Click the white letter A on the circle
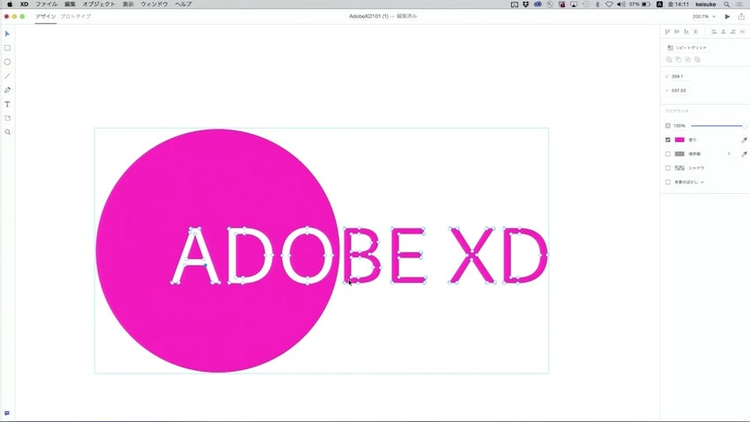 (196, 256)
